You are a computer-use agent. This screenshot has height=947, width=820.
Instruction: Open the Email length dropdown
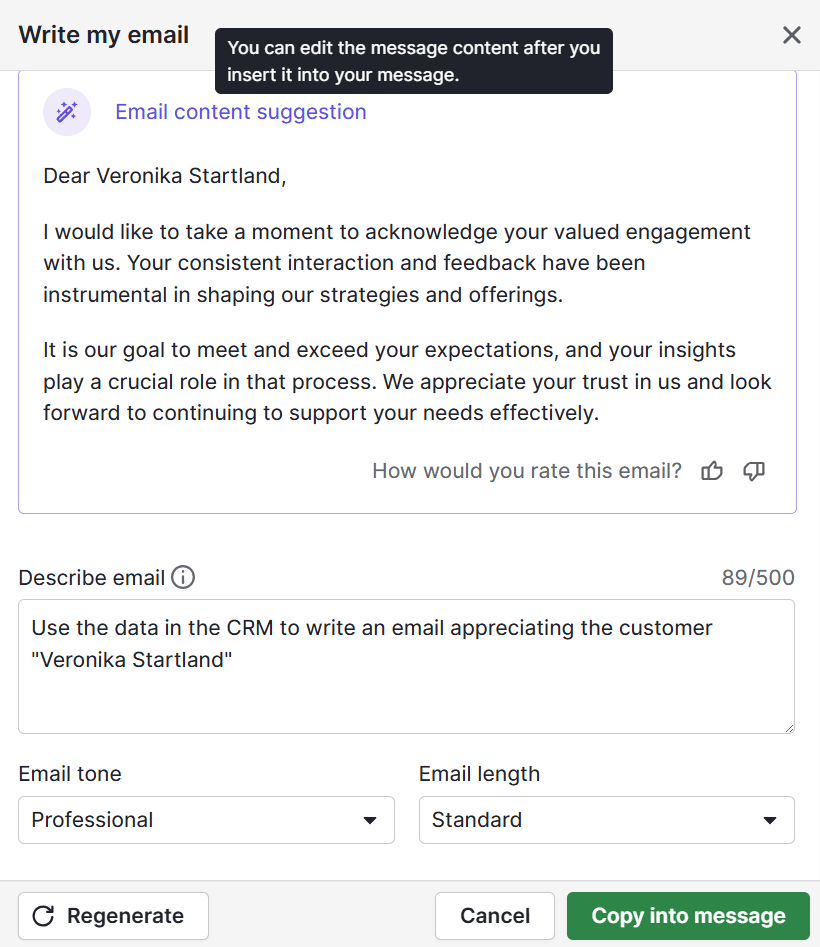click(606, 819)
